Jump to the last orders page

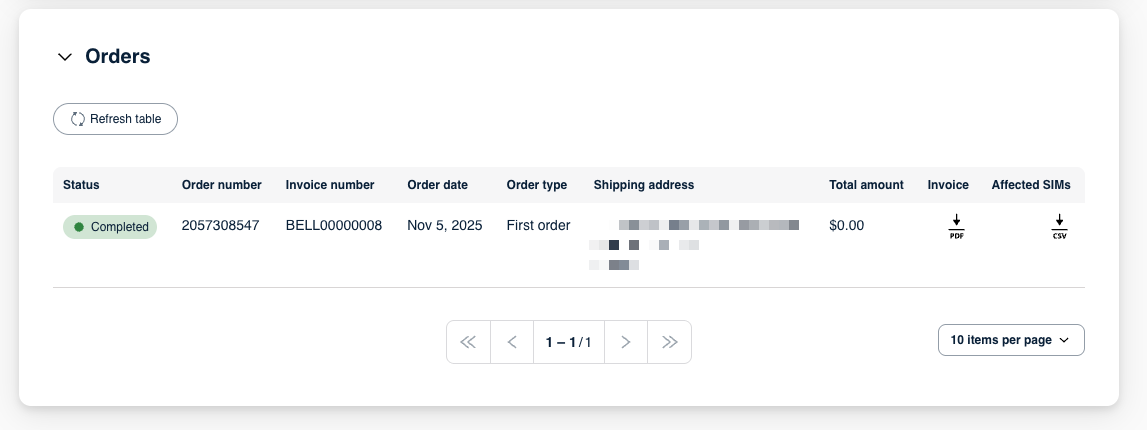(670, 342)
